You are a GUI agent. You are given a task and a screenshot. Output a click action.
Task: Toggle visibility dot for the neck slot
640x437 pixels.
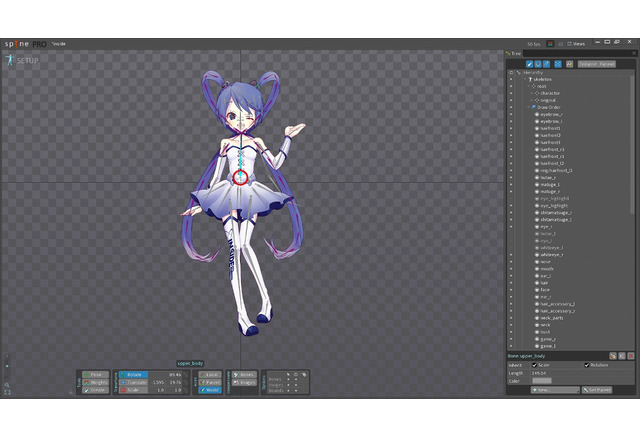pyautogui.click(x=511, y=325)
